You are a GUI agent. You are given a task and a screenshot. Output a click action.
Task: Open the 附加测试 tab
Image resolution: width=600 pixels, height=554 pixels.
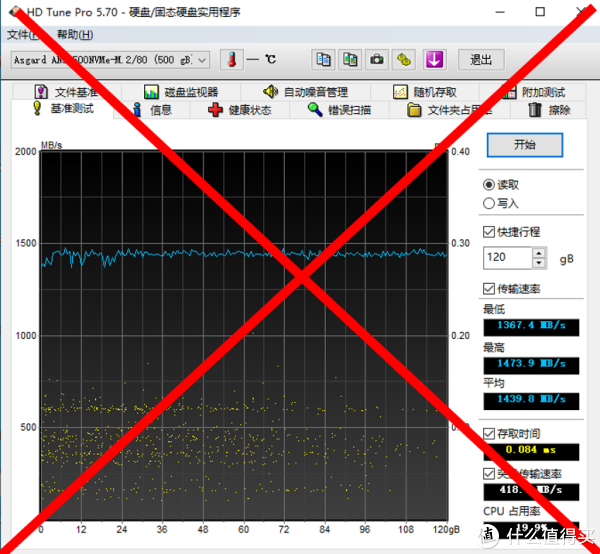pyautogui.click(x=533, y=92)
